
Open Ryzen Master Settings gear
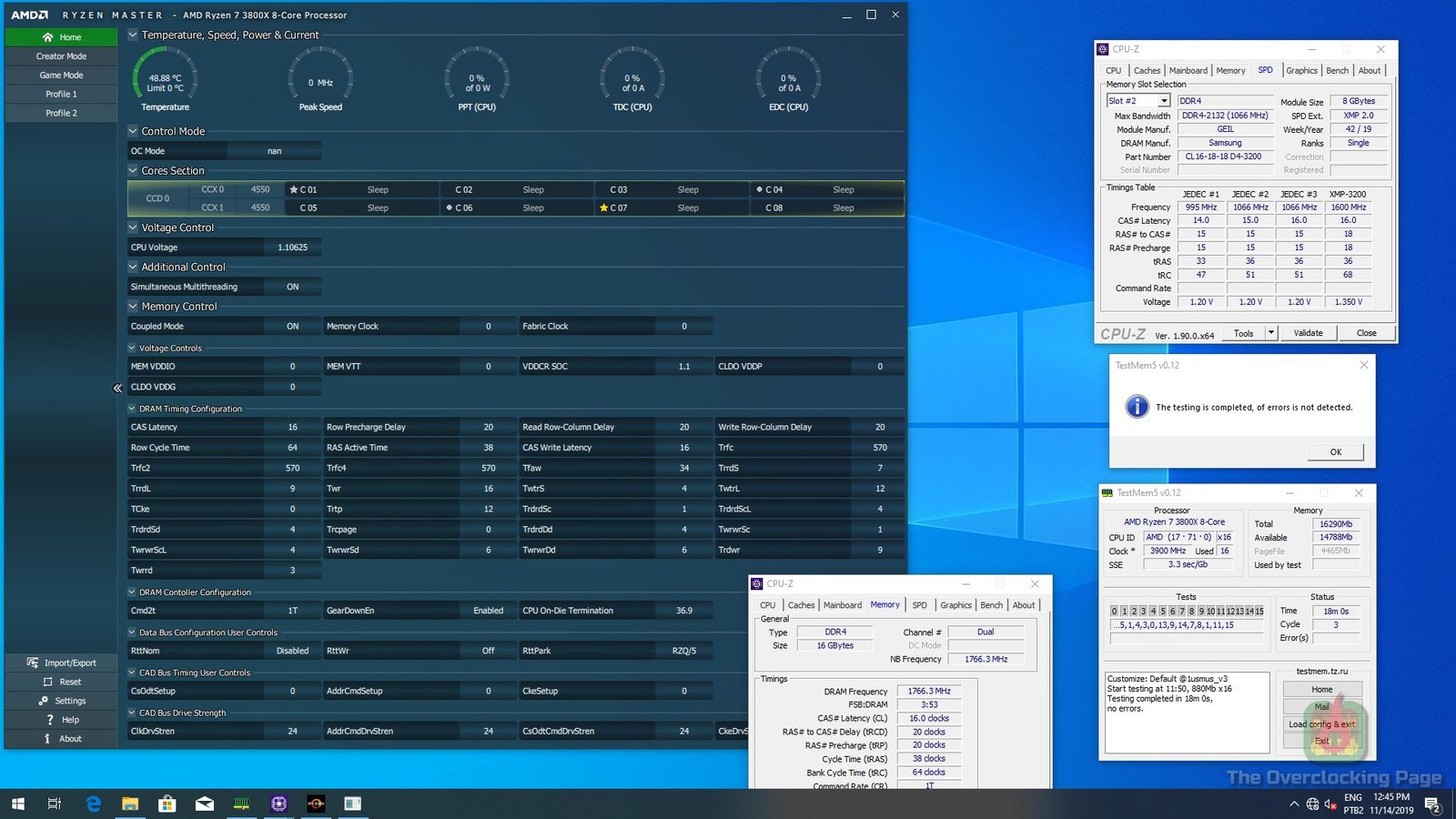43,701
